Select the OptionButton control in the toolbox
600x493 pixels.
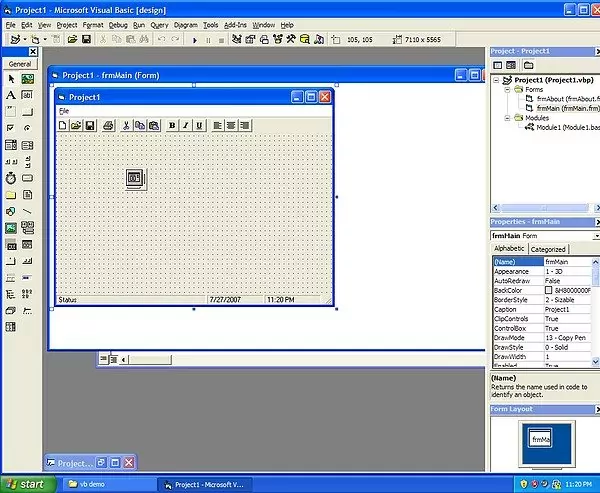coord(27,128)
